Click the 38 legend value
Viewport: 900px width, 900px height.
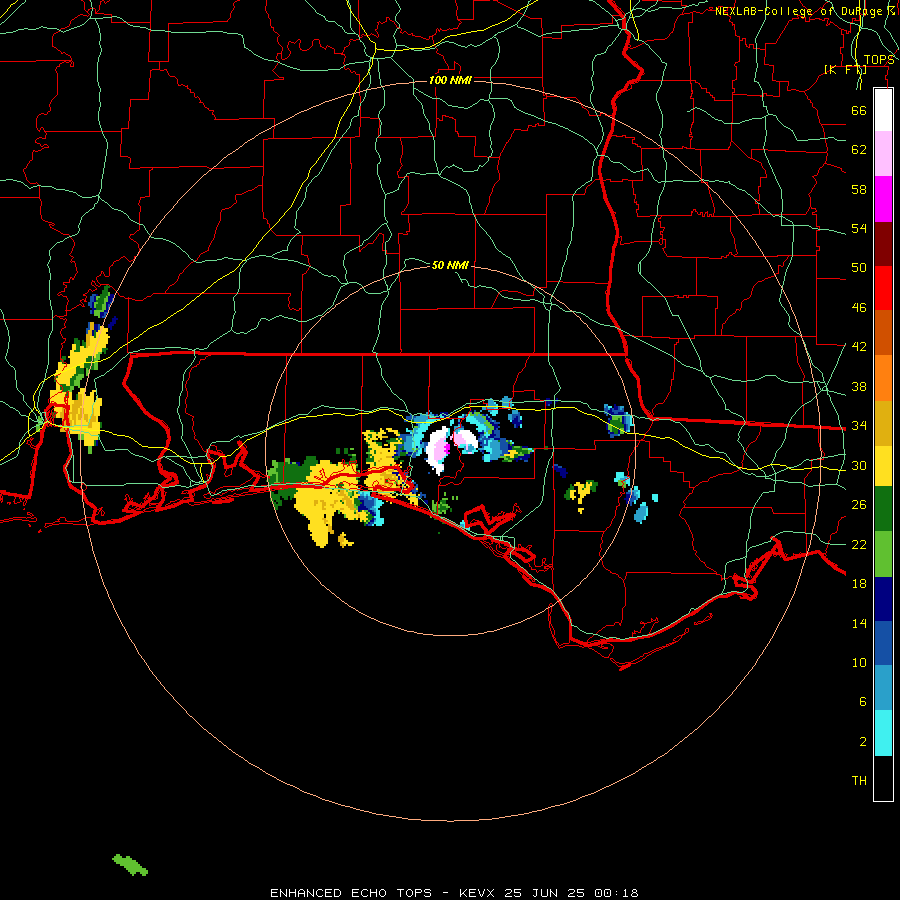coord(859,386)
